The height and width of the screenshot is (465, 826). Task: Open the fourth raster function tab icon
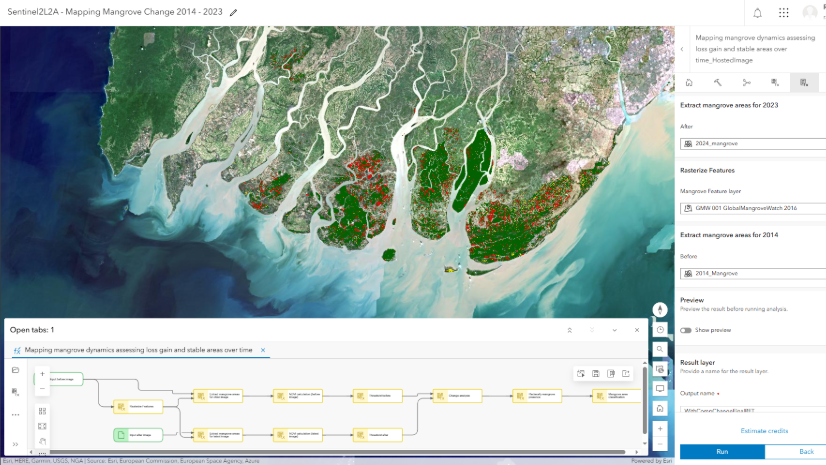pos(775,83)
